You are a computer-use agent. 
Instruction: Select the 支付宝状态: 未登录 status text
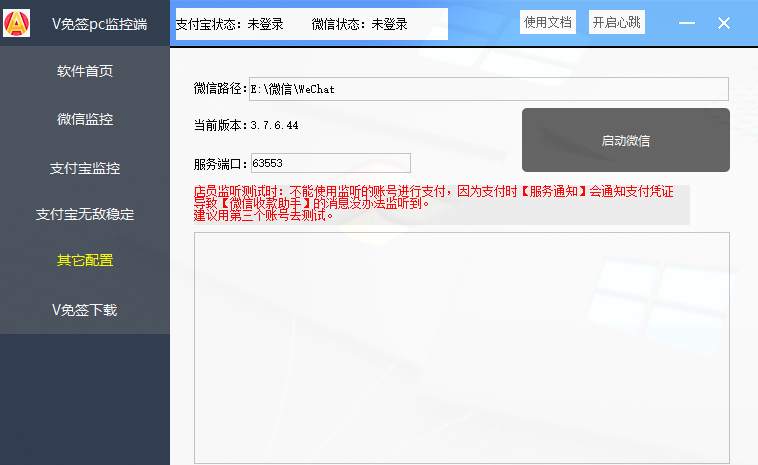click(230, 24)
